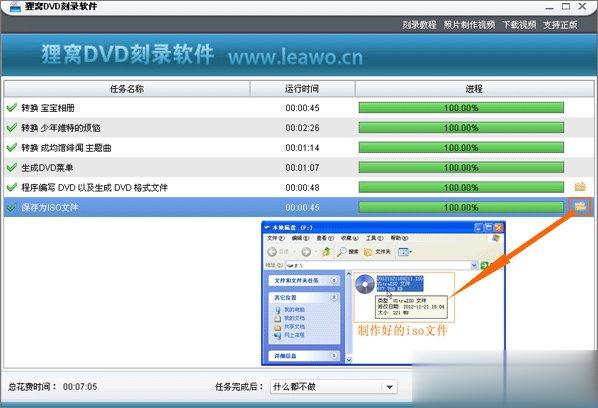The image size is (598, 408).
Task: Sort by 进程 column header
Action: (474, 89)
